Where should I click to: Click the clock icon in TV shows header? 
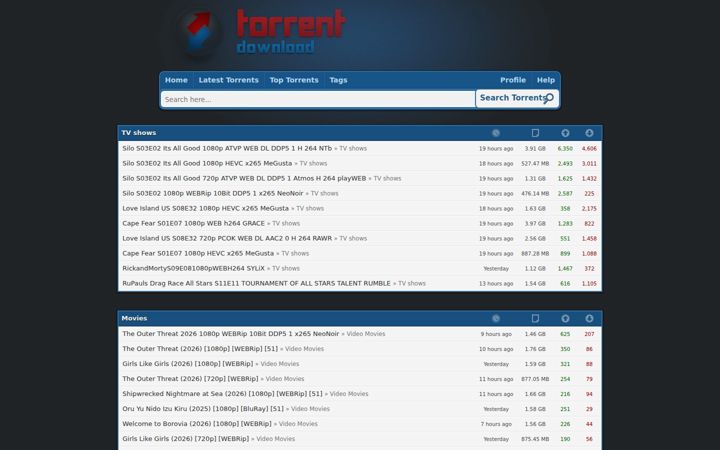496,133
